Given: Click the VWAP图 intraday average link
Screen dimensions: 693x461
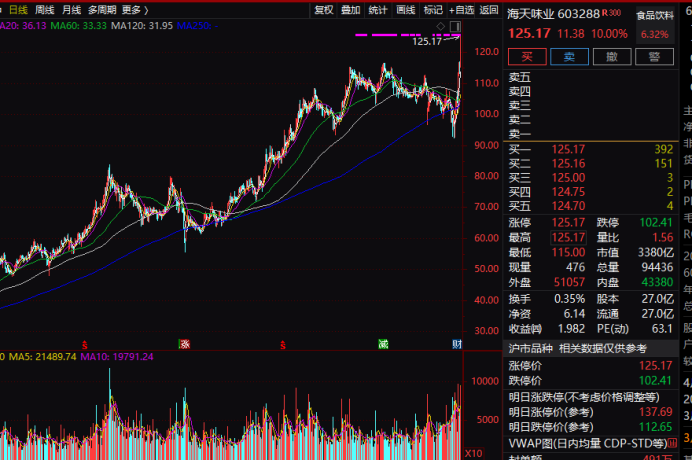Looking at the screenshot, I should pyautogui.click(x=587, y=443).
